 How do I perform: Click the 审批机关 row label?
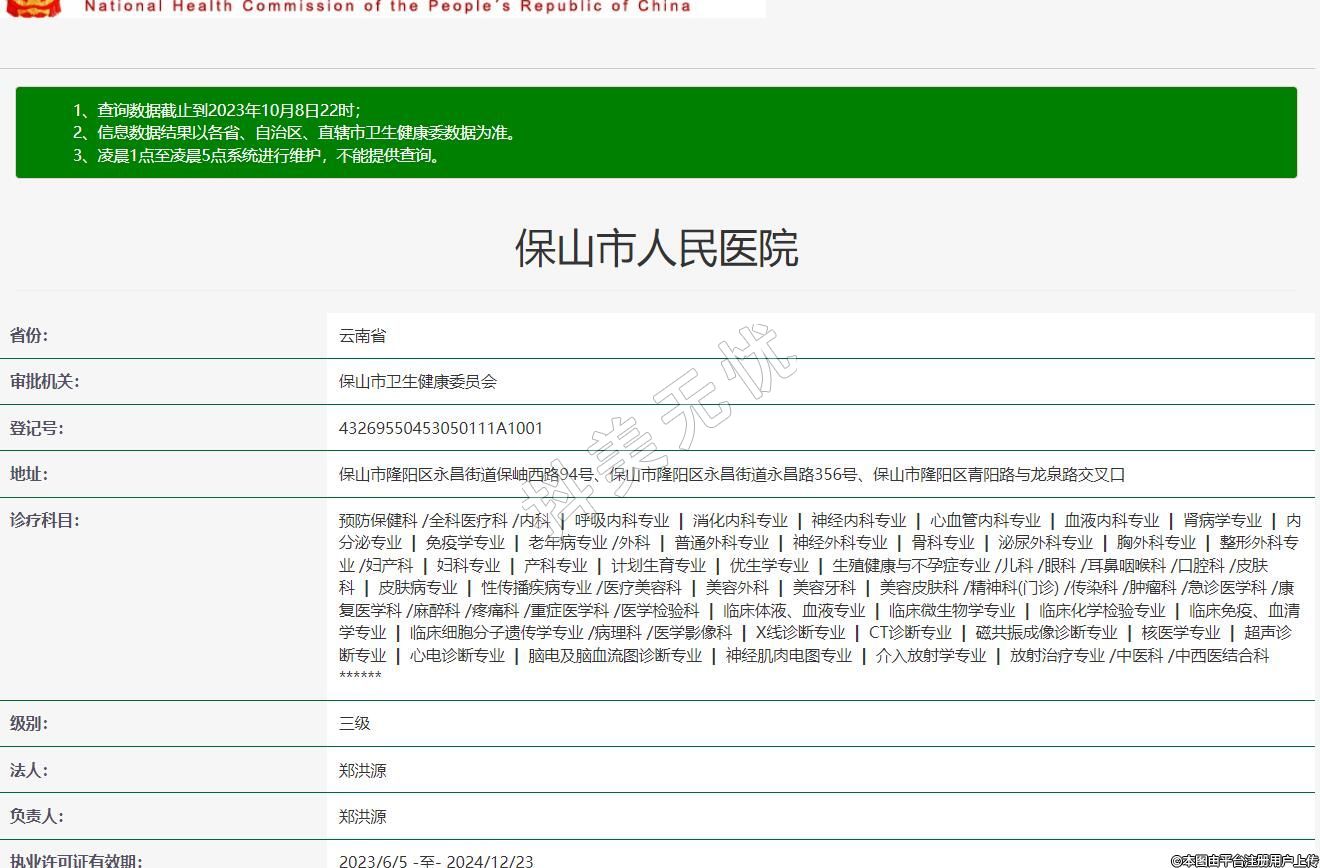[x=44, y=381]
